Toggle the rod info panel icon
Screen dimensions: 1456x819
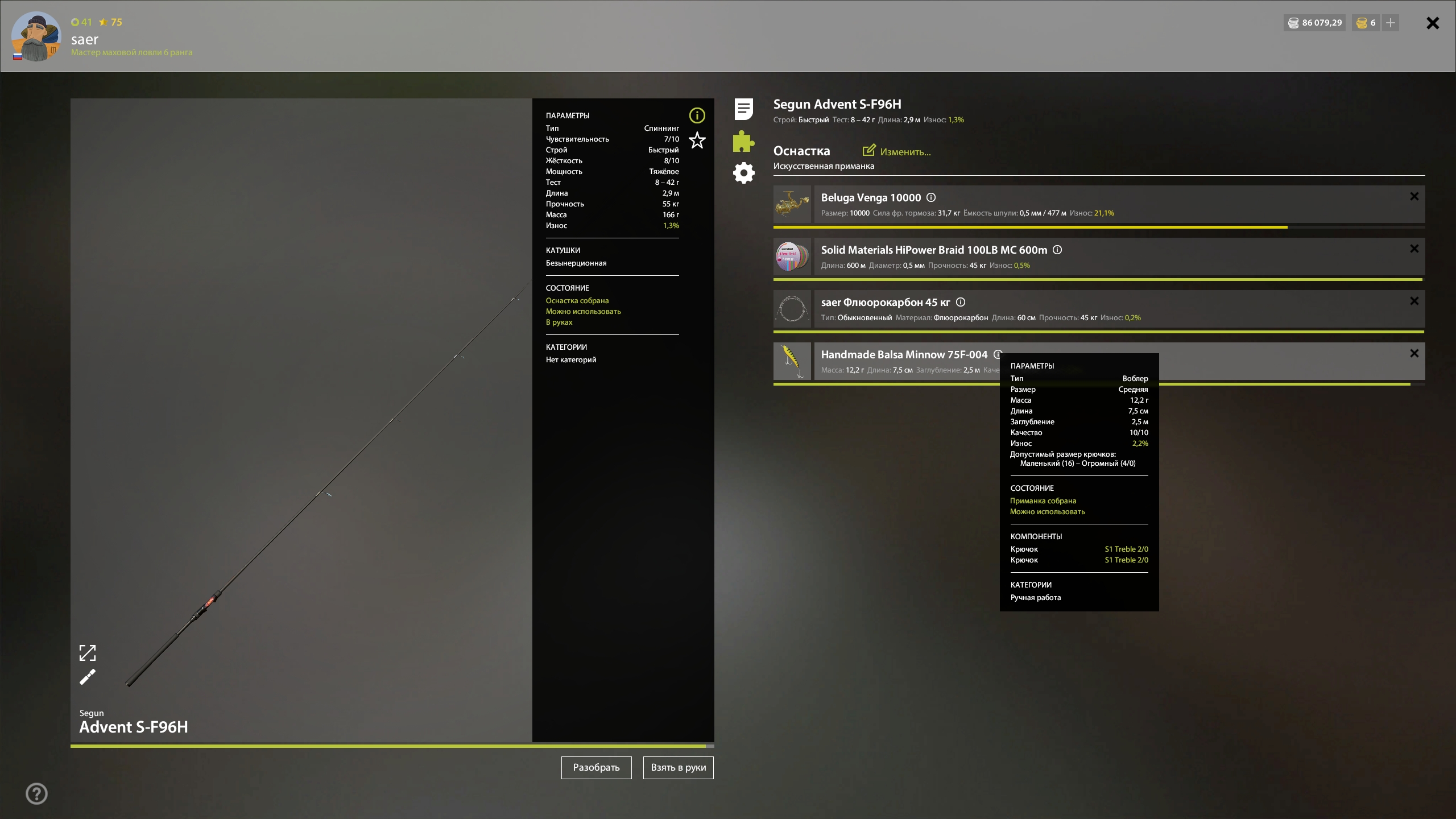[x=697, y=115]
